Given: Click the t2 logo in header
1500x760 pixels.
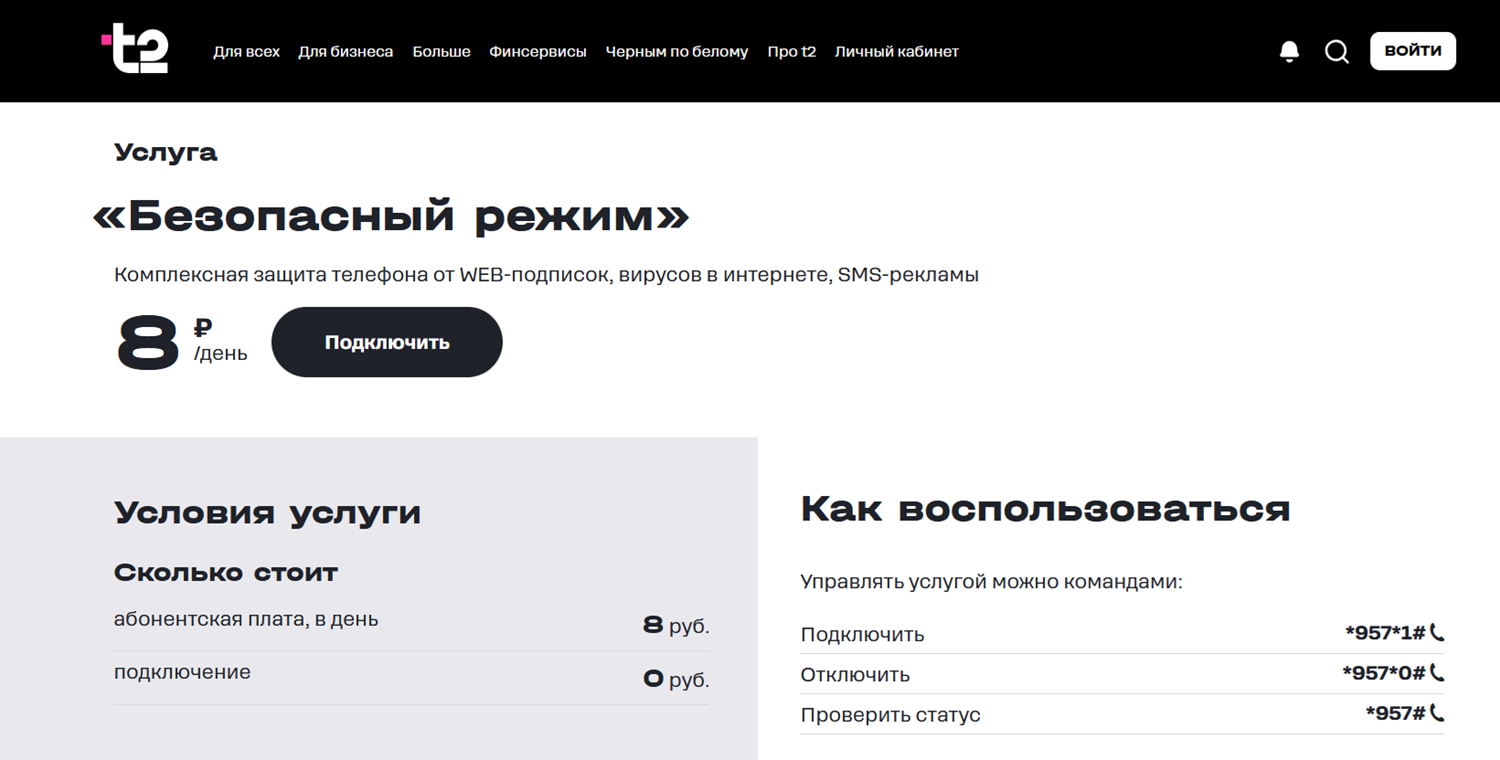Looking at the screenshot, I should point(135,50).
